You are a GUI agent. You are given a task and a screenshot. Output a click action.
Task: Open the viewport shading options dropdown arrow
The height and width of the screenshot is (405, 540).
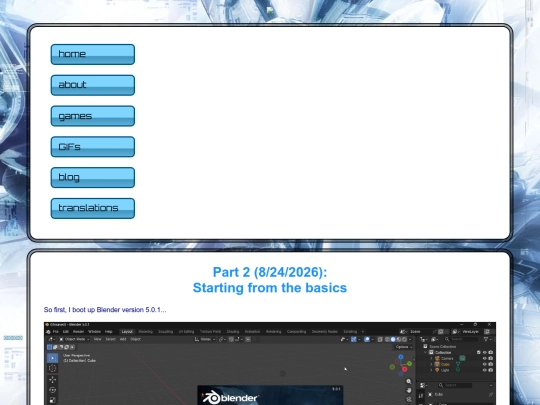[x=410, y=339]
